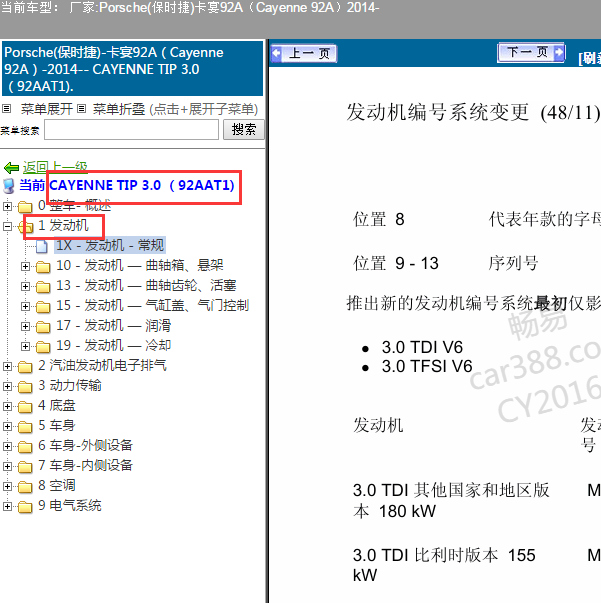This screenshot has height=603, width=601.
Task: Expand 2 汽油发动机电子排气 folder
Action: pos(7,366)
